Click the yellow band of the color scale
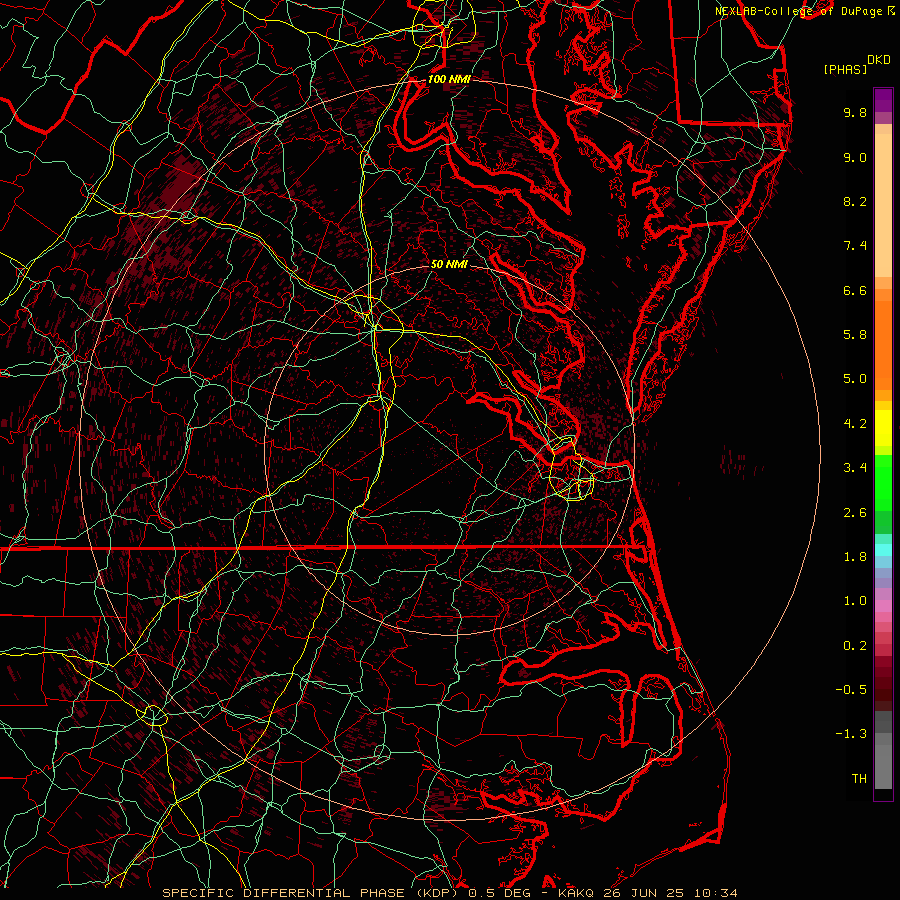Screen dimensions: 900x900 tap(883, 428)
